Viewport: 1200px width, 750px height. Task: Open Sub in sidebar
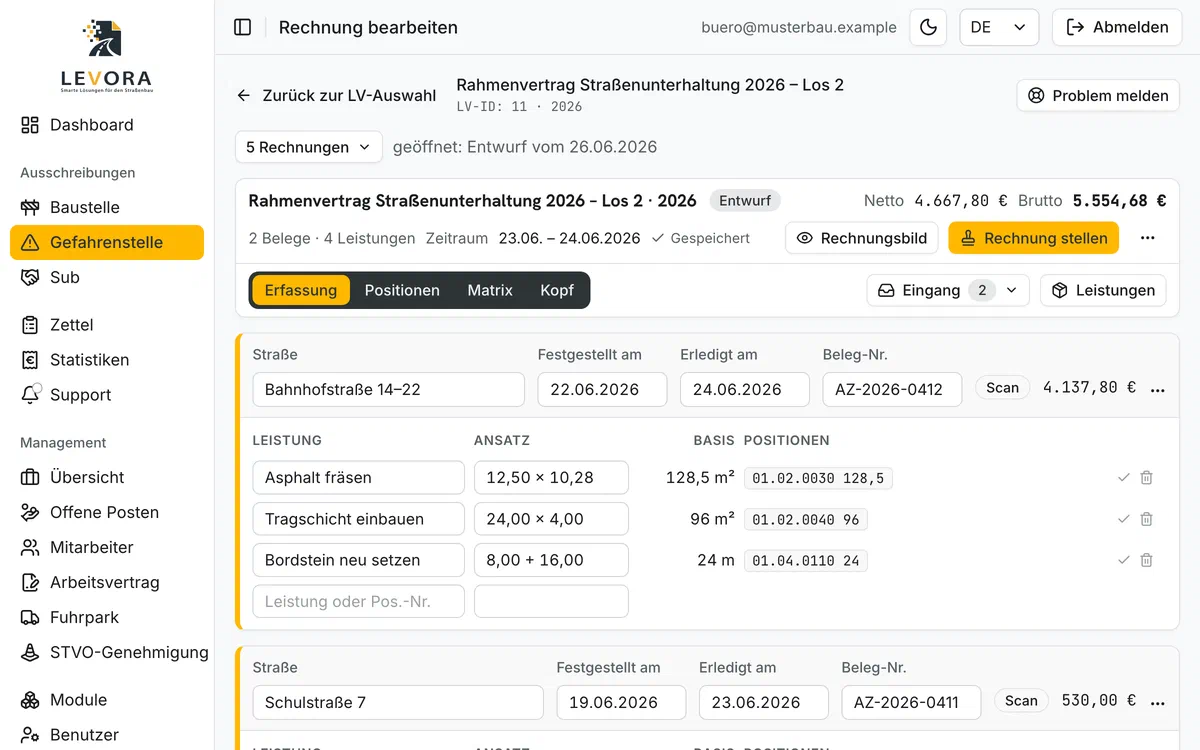tap(107, 277)
